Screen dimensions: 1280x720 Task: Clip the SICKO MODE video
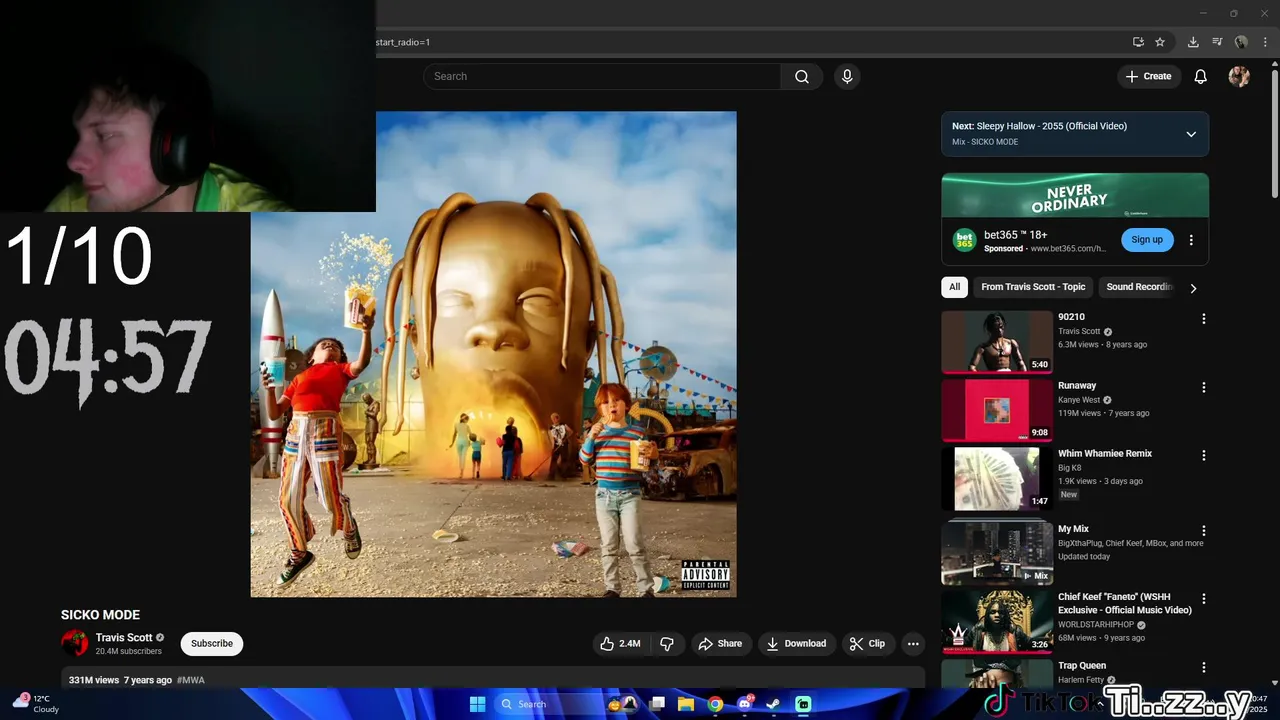tap(868, 644)
